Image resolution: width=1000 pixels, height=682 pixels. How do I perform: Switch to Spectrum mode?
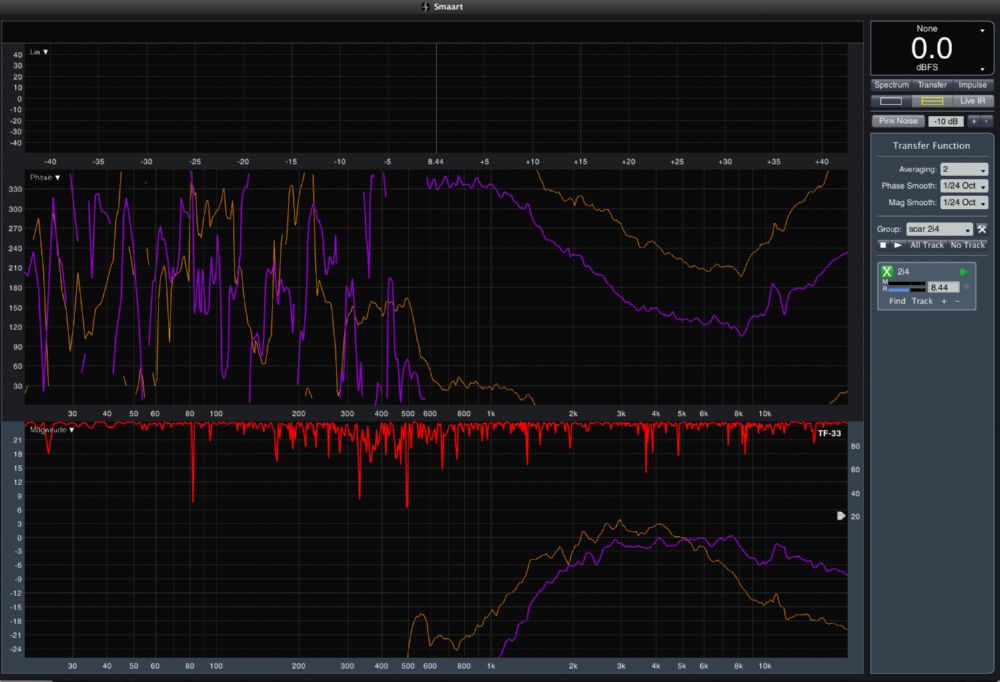[891, 85]
